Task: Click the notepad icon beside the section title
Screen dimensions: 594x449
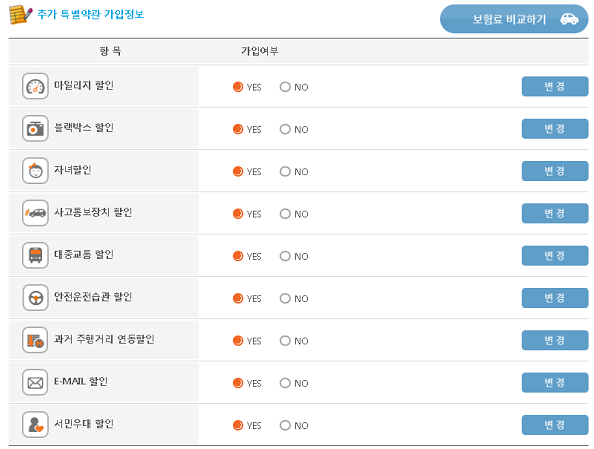Action: (x=20, y=14)
